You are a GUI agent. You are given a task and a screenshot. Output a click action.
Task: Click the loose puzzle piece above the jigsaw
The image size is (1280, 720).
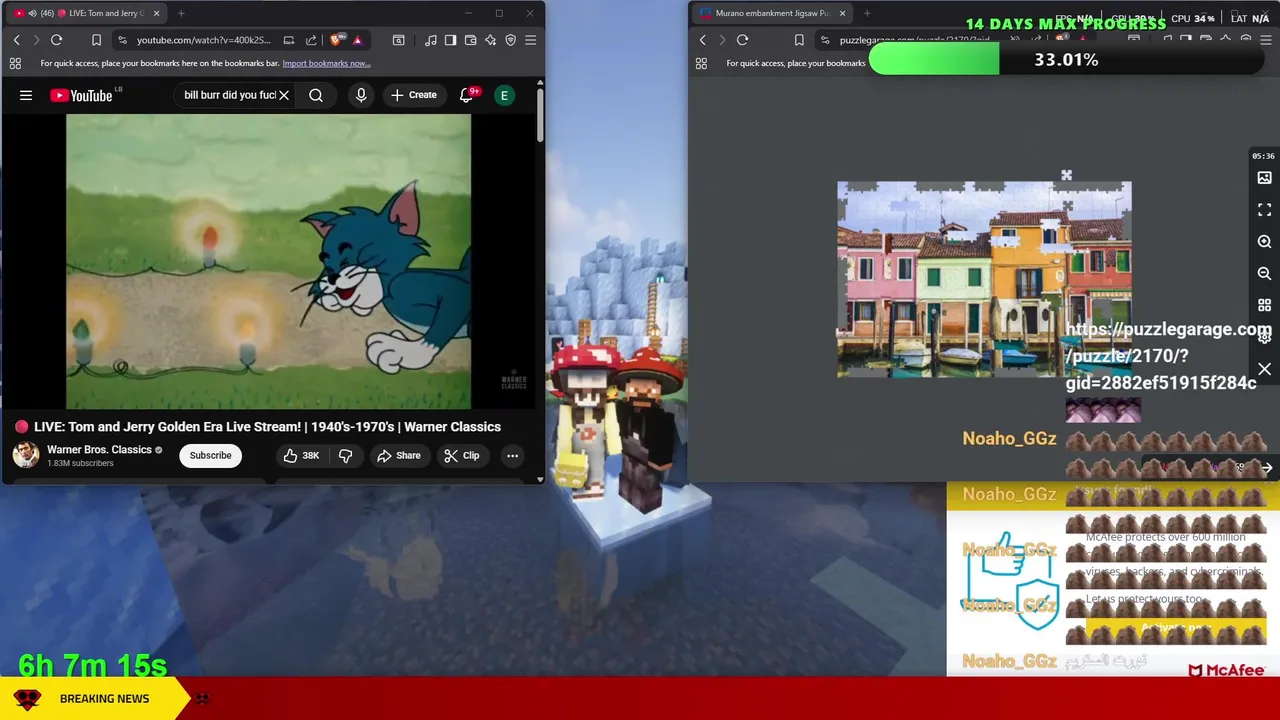coord(1066,176)
